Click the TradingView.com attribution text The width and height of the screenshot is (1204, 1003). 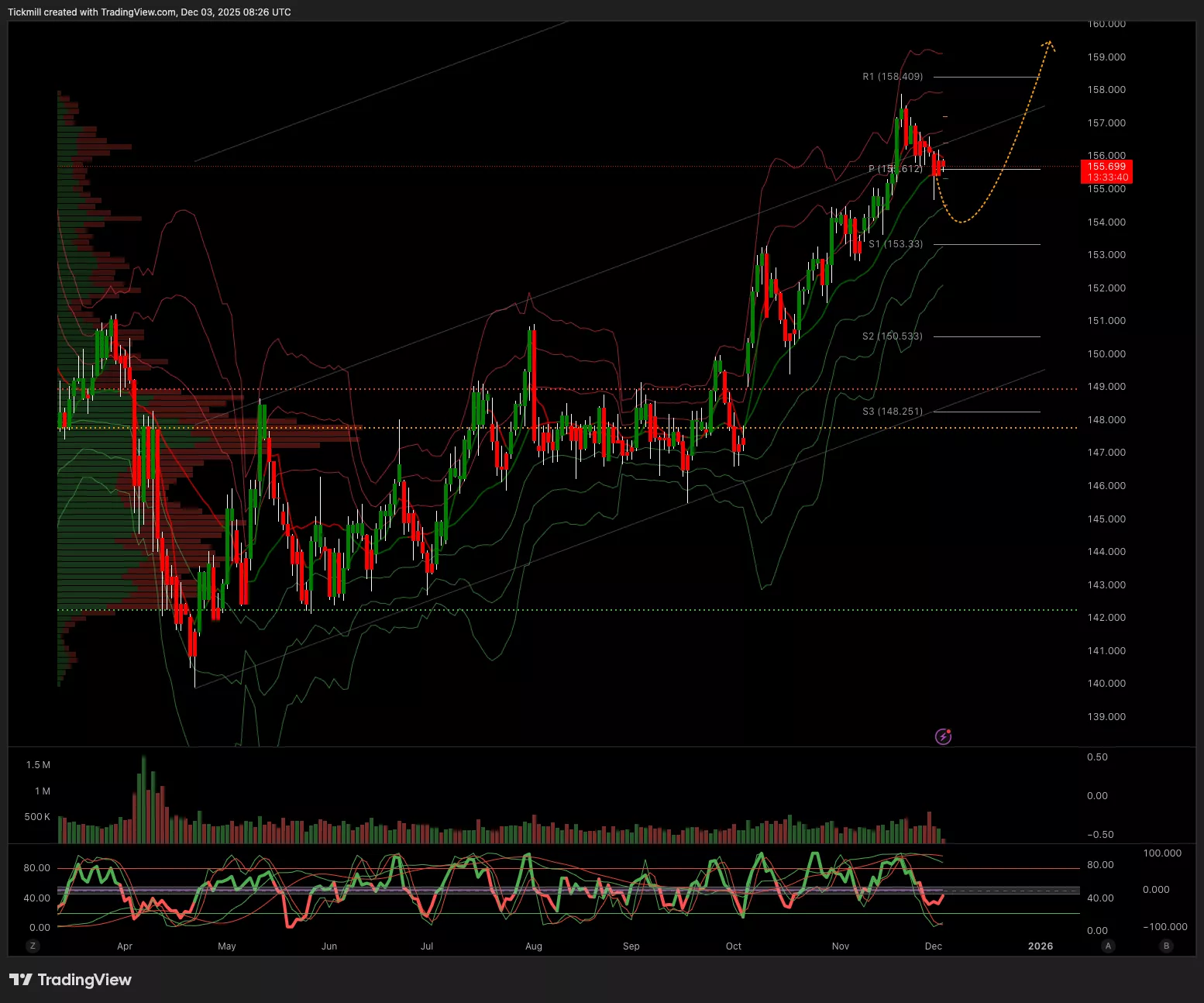coord(138,12)
